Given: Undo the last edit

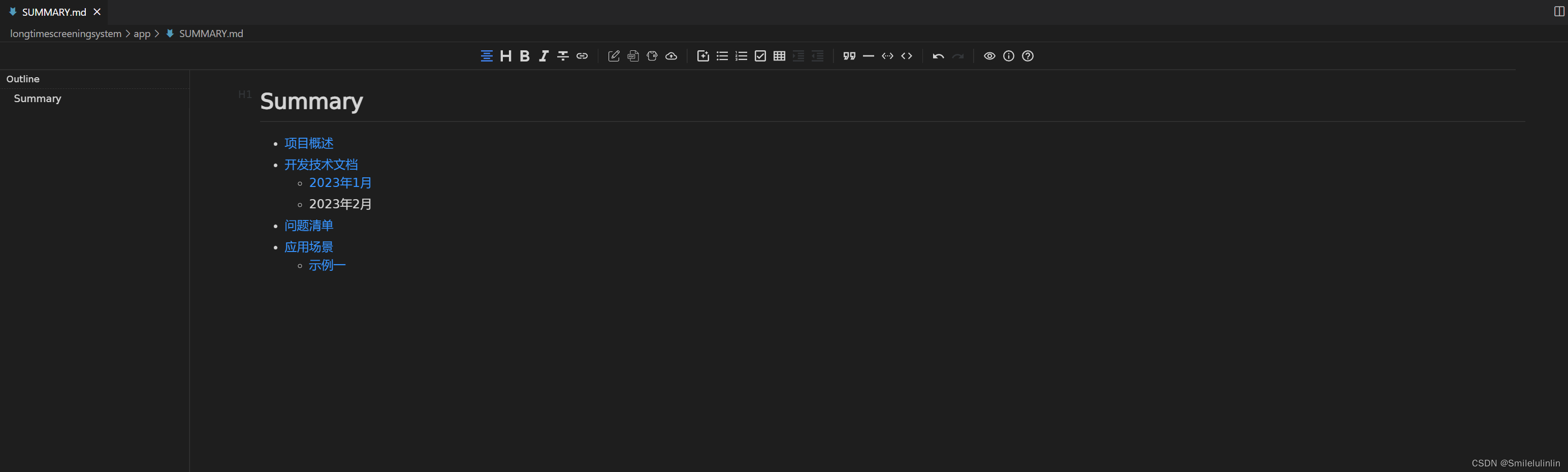Looking at the screenshot, I should (x=937, y=55).
